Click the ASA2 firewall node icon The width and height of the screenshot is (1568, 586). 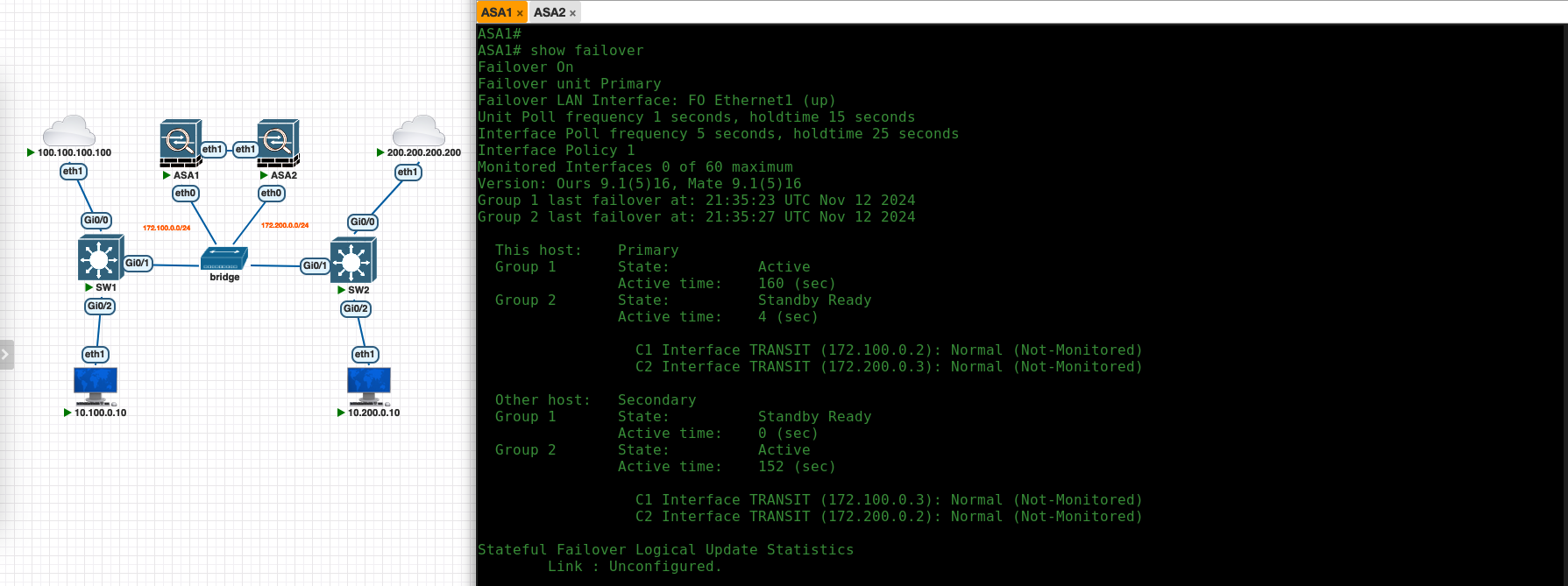(x=278, y=143)
